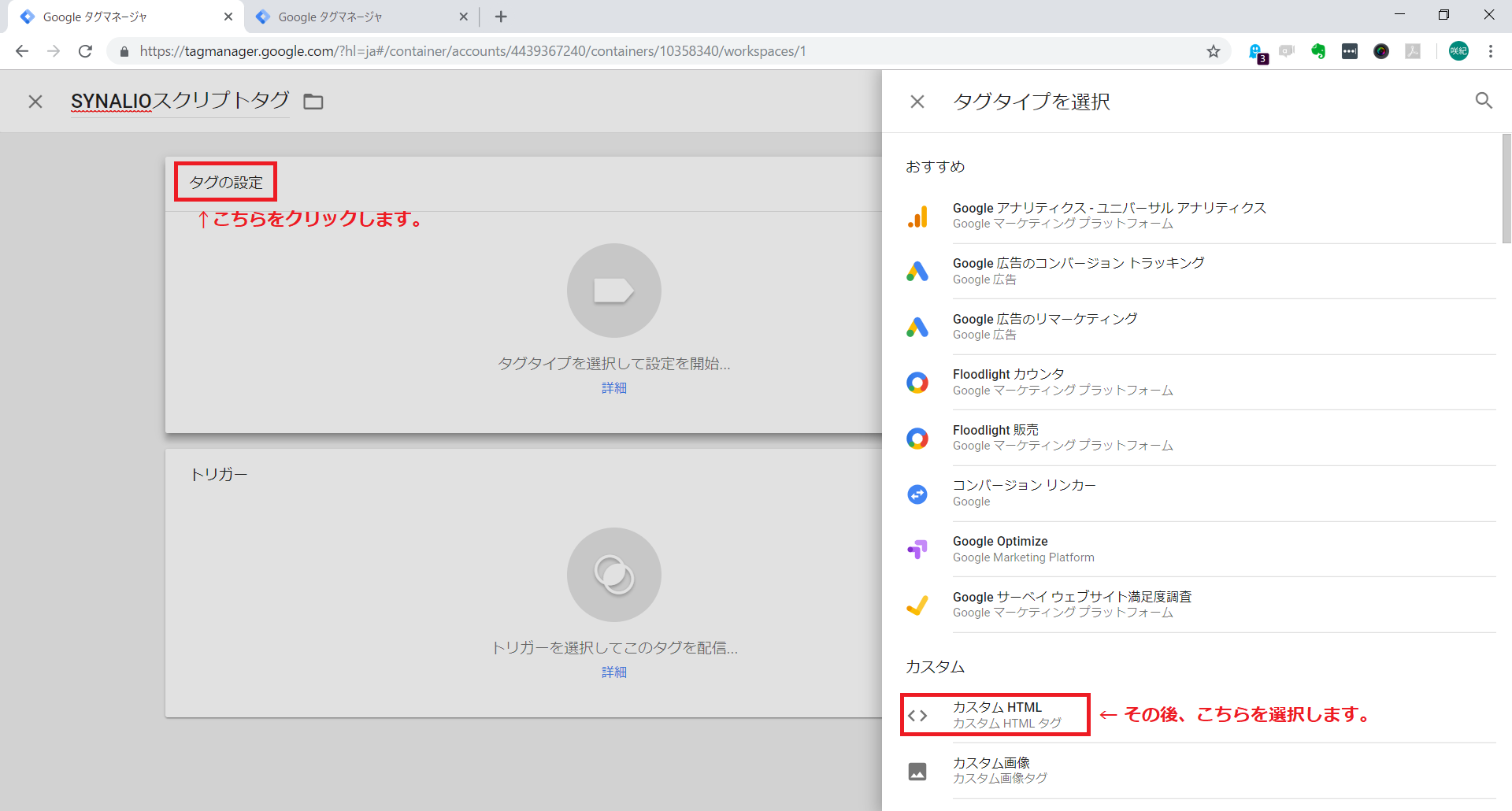Click the PDF Acrobat extension icon
1512x811 pixels.
click(1413, 51)
